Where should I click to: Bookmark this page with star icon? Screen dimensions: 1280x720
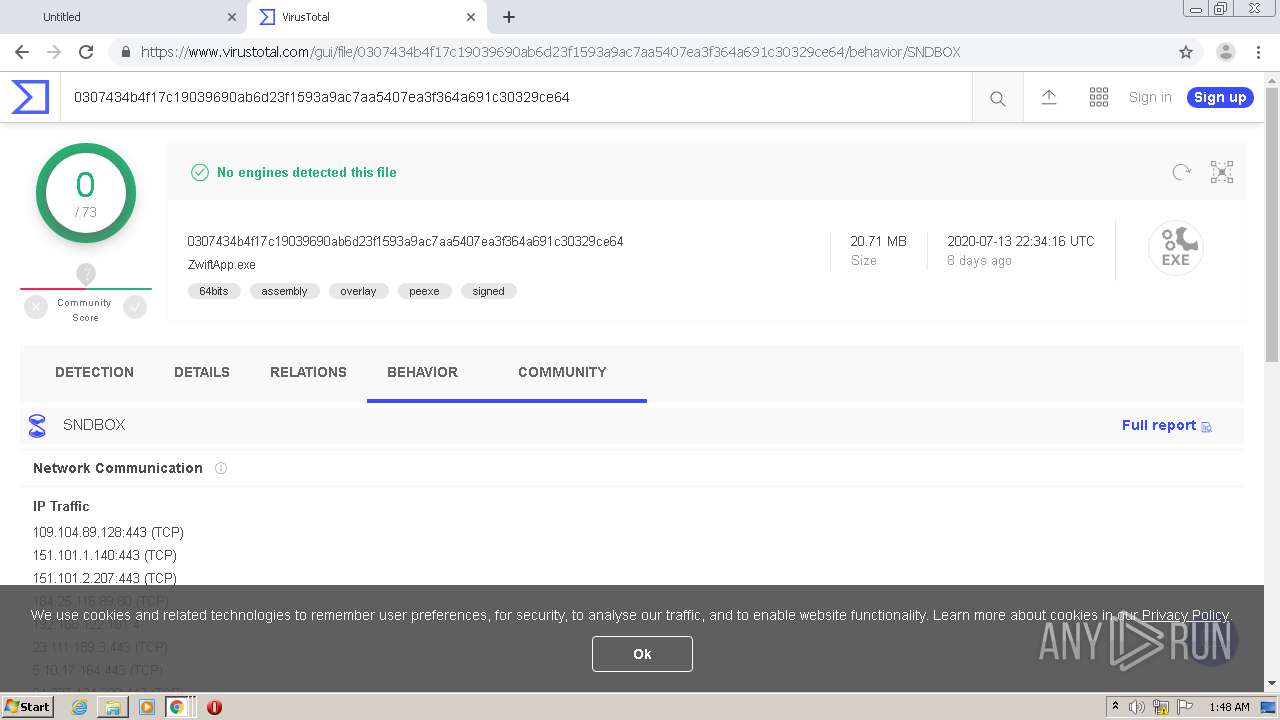(1186, 52)
